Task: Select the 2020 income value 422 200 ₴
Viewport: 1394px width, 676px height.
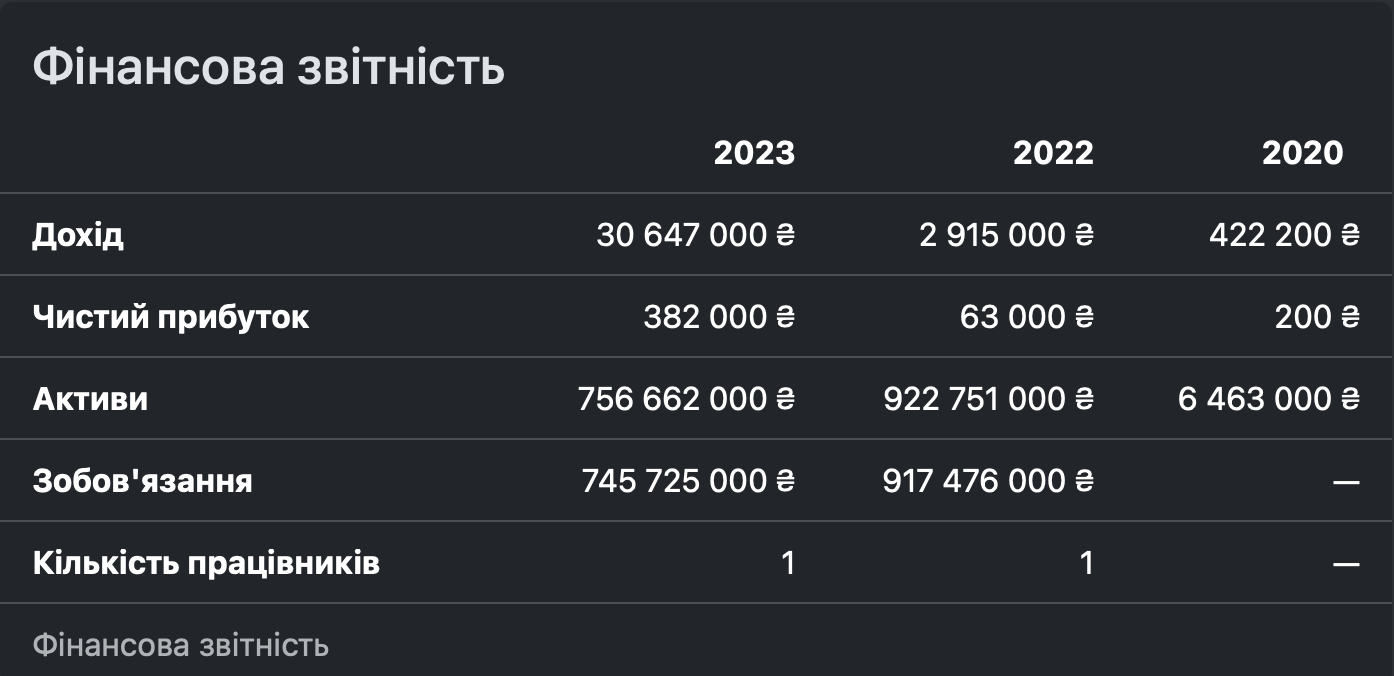Action: (x=1284, y=235)
